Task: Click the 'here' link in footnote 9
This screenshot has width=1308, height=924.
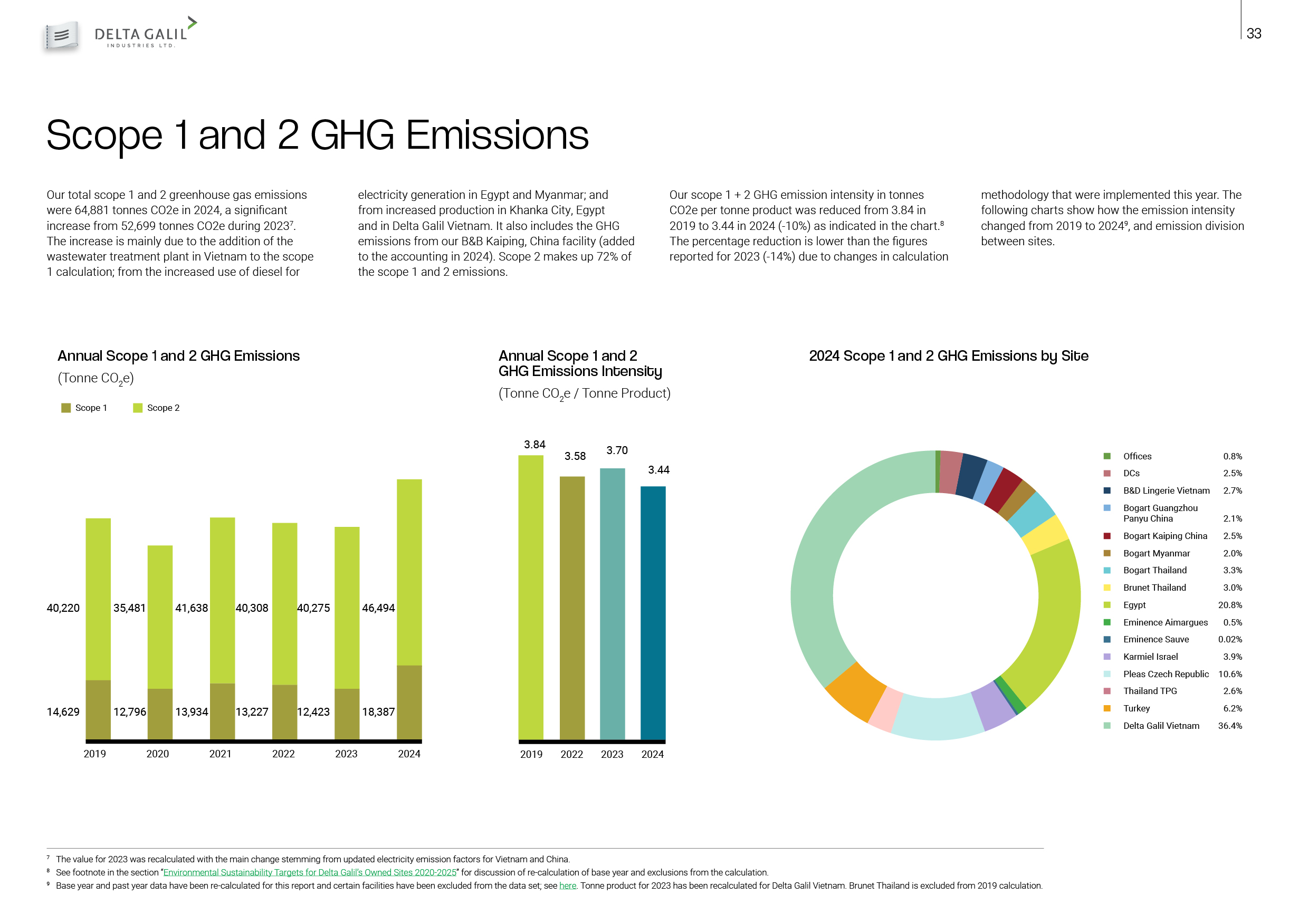Action: pos(567,885)
